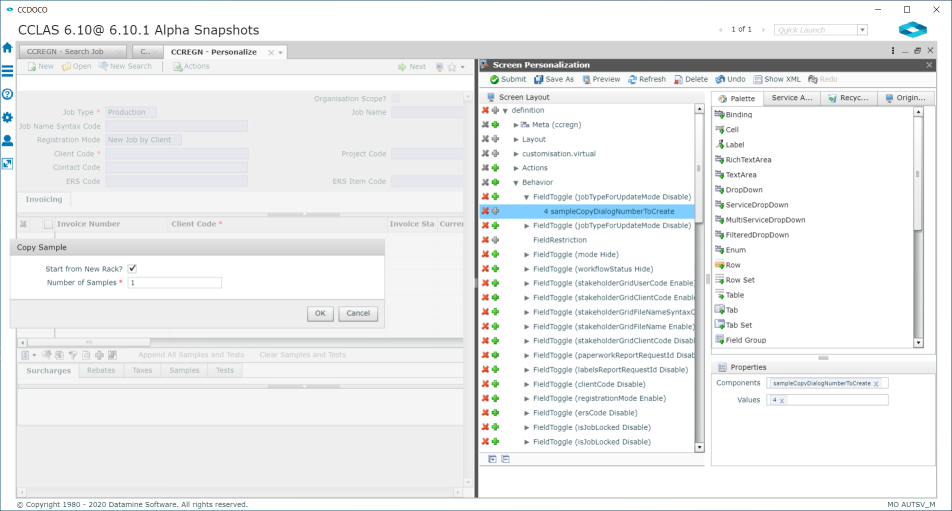Open the Help icon in left sidebar
This screenshot has height=511, width=952.
7,94
